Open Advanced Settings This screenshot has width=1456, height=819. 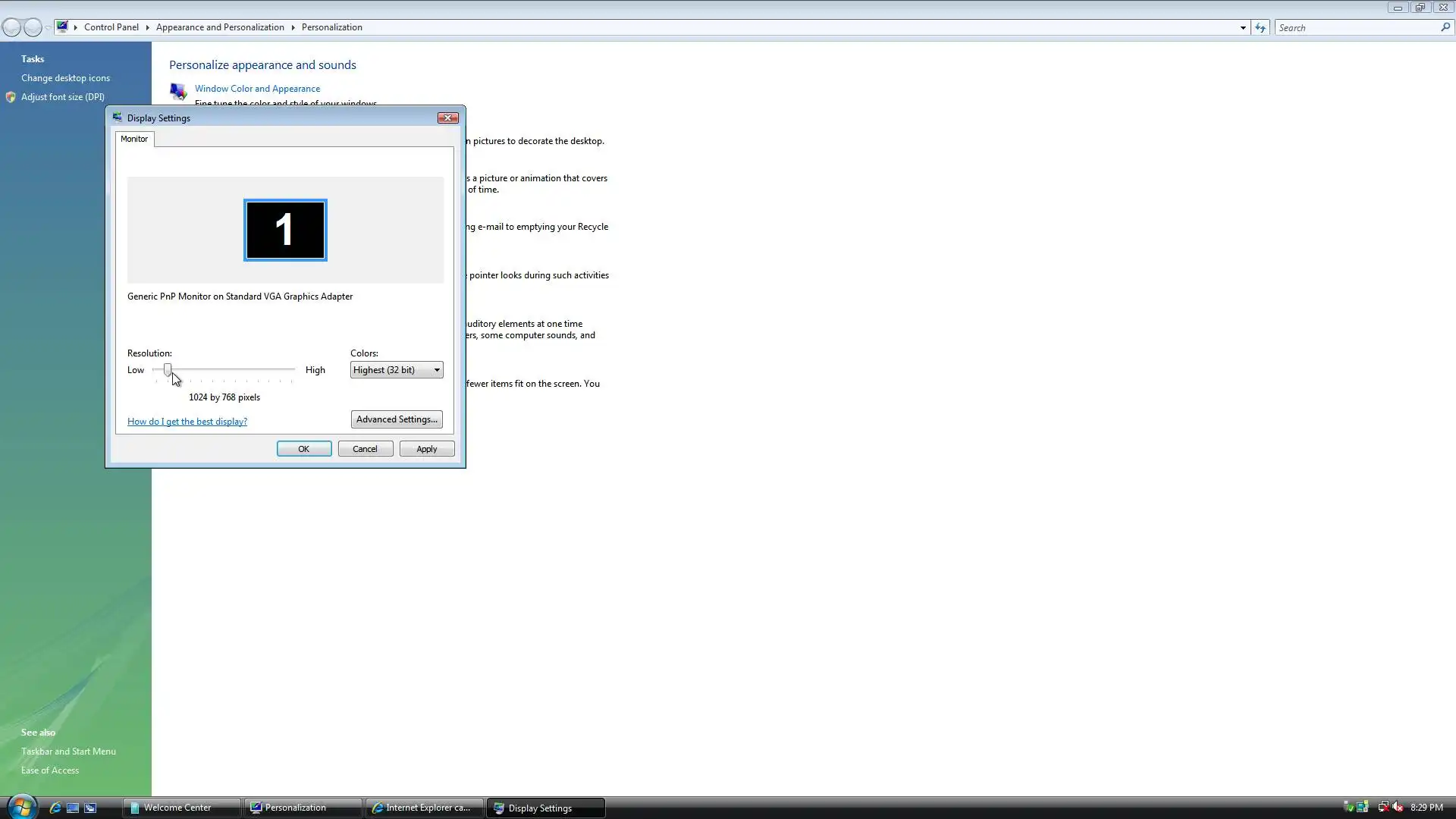[x=397, y=419]
